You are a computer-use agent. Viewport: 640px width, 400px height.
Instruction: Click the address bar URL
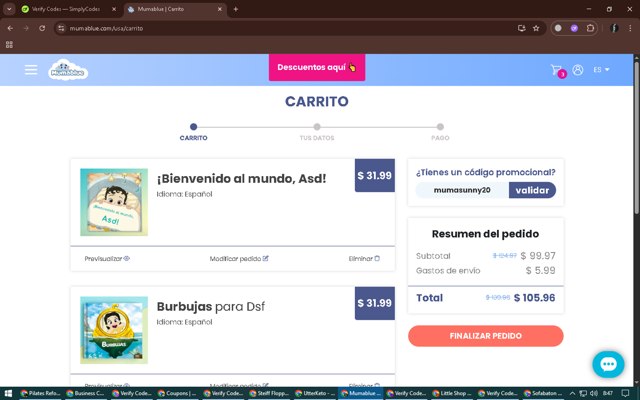coord(106,28)
